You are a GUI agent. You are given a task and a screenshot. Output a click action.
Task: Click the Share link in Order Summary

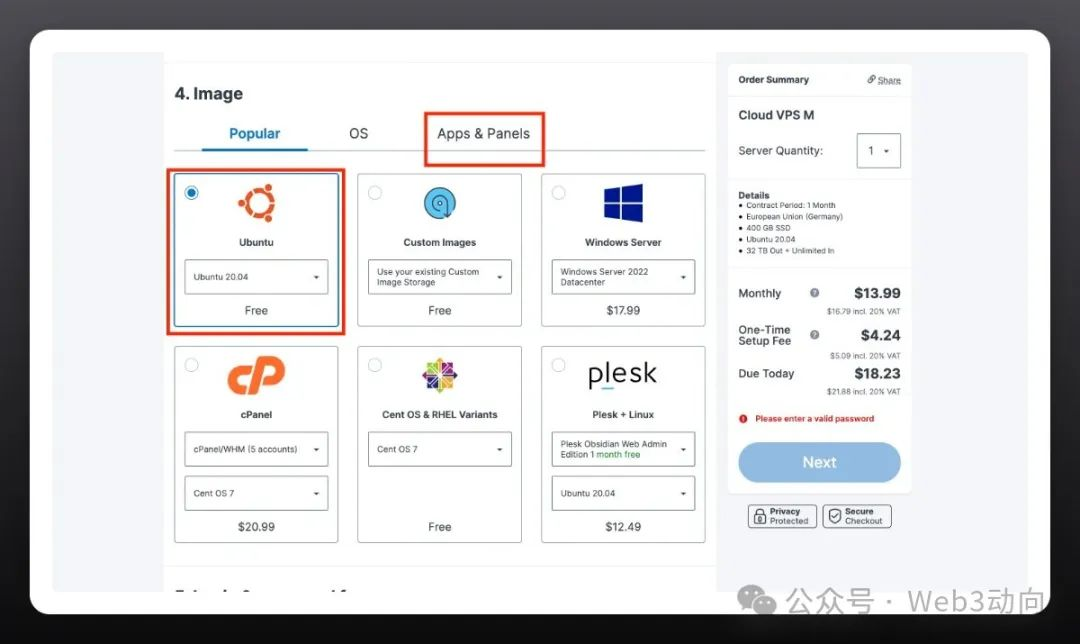[x=884, y=80]
